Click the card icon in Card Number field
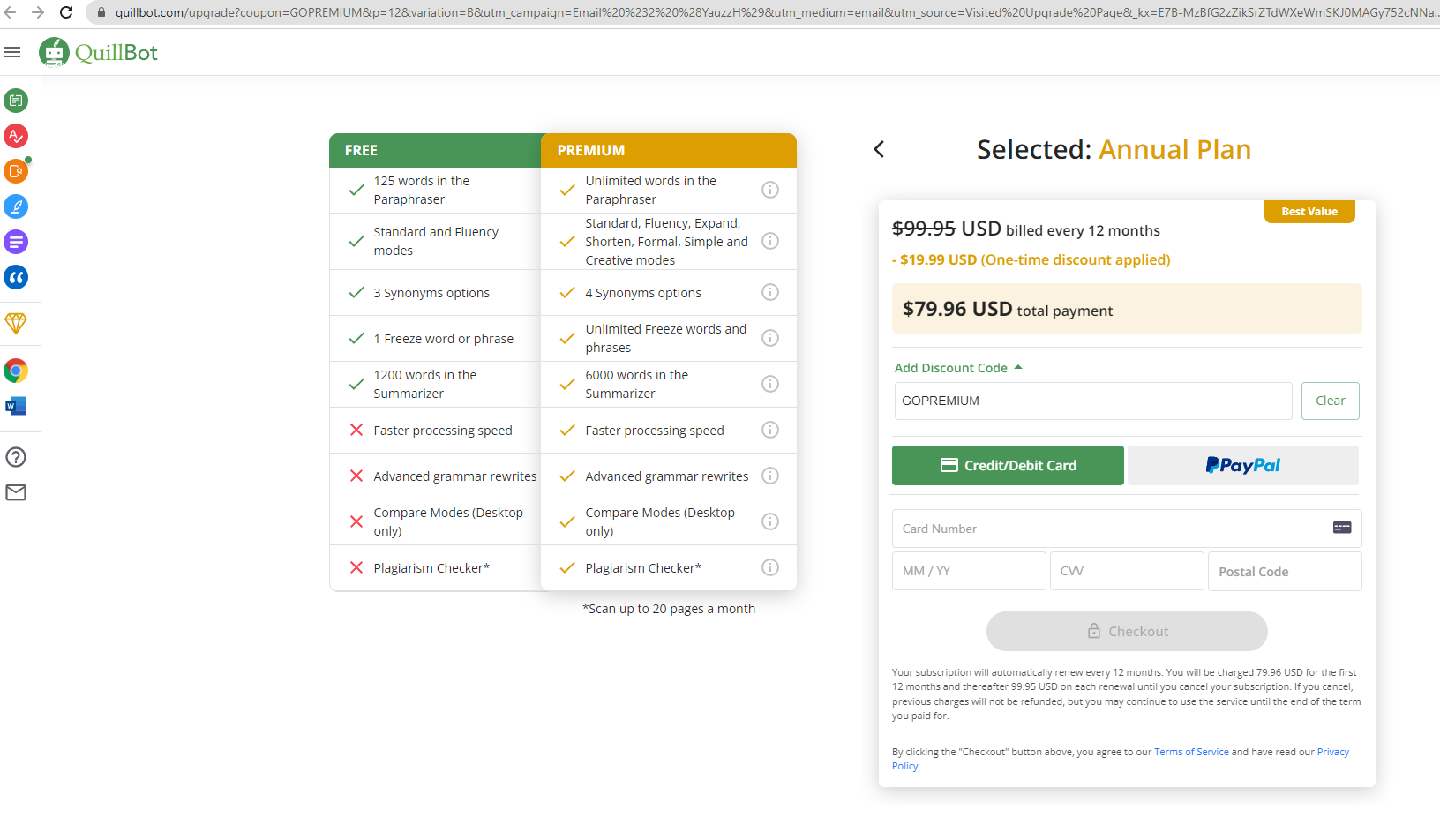The image size is (1440, 840). click(1342, 528)
